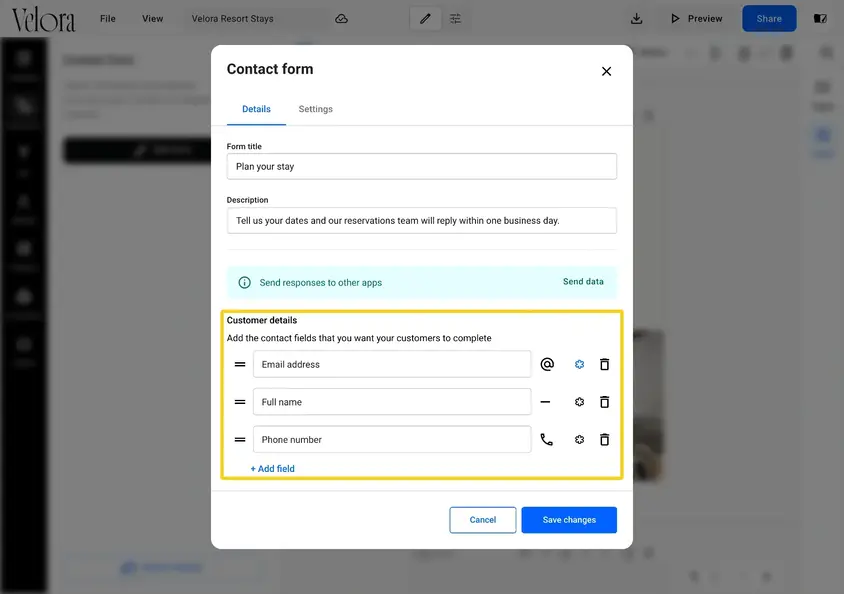Screen dimensions: 844x594
Task: Open the View menu
Action: point(152,19)
